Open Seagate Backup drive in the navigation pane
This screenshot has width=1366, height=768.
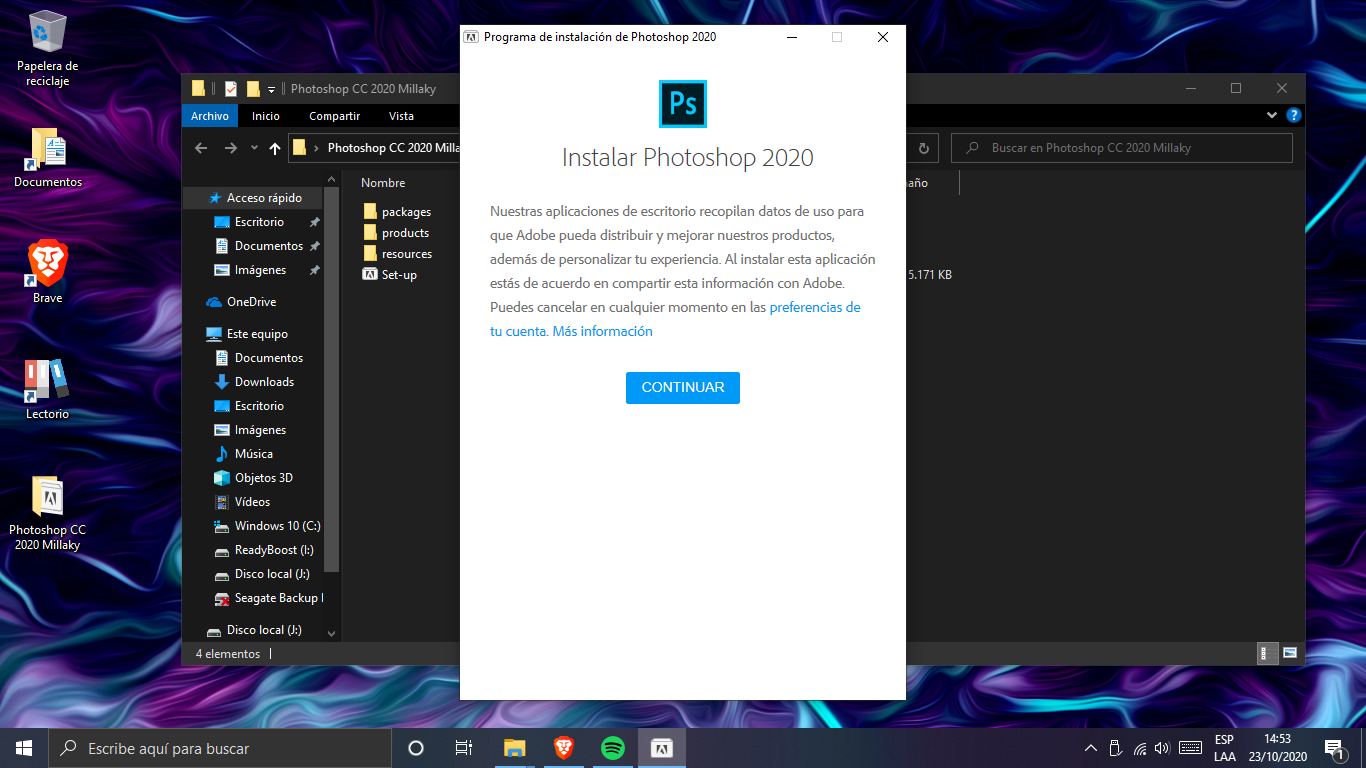point(268,598)
